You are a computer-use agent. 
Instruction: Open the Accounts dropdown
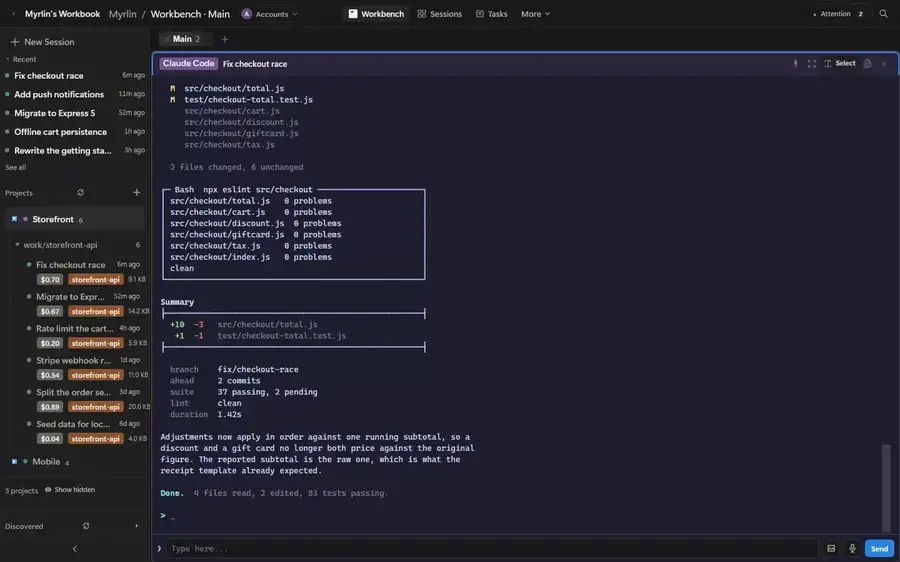pos(270,14)
